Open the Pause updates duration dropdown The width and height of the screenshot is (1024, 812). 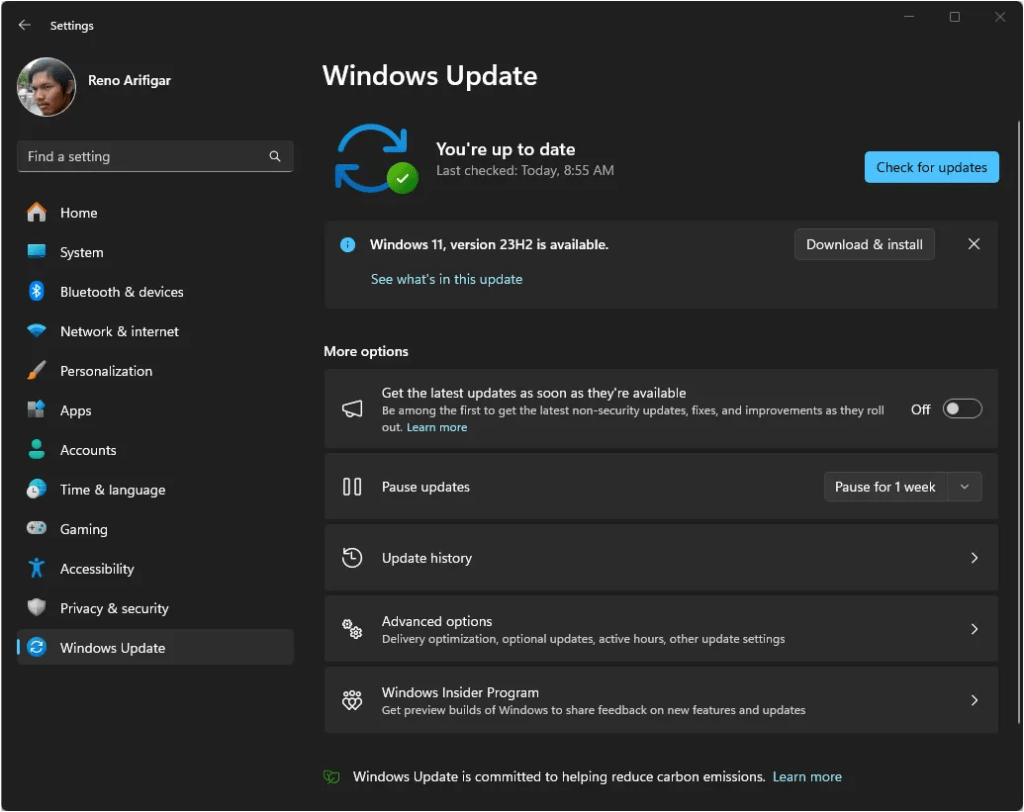(x=964, y=486)
